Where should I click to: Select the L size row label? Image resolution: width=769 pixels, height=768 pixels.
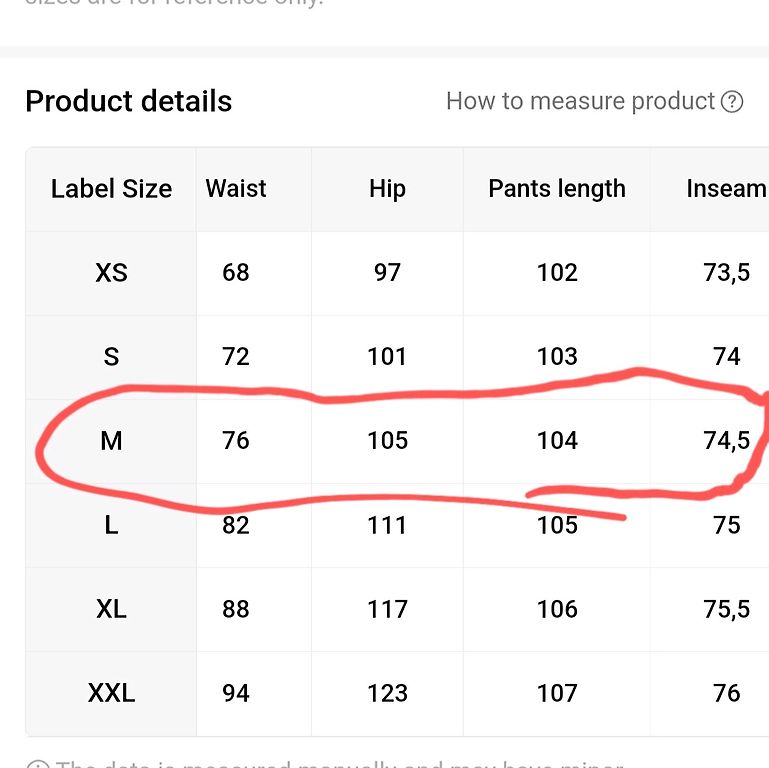(111, 525)
